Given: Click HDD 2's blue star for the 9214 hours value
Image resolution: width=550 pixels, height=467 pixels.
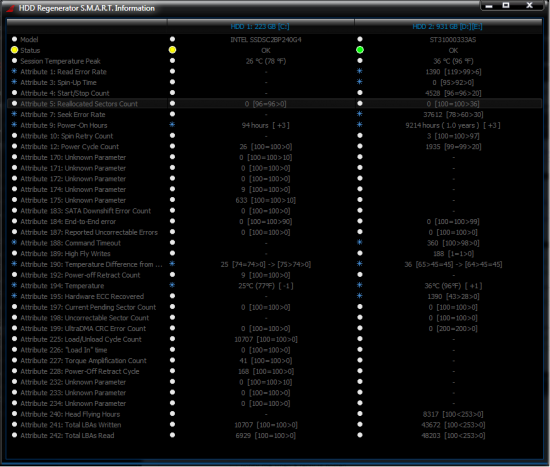Looking at the screenshot, I should point(360,125).
